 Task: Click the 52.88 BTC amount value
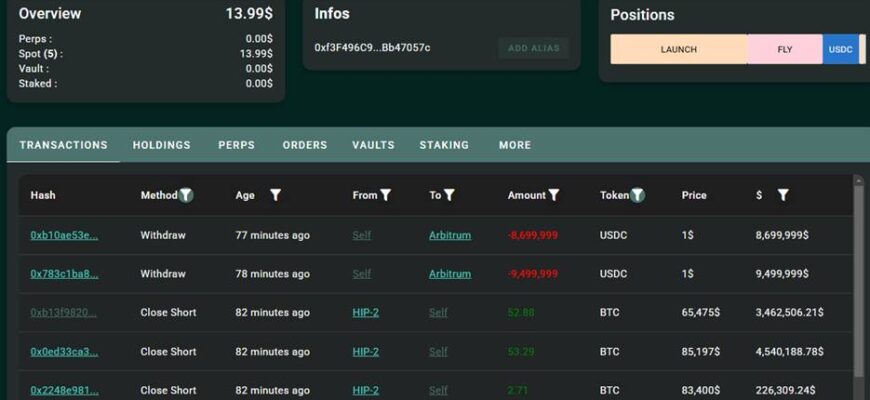pos(521,312)
